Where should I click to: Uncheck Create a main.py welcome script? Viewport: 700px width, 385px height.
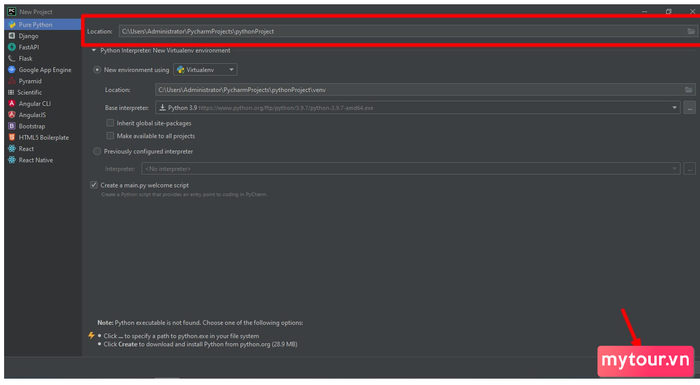coord(94,185)
